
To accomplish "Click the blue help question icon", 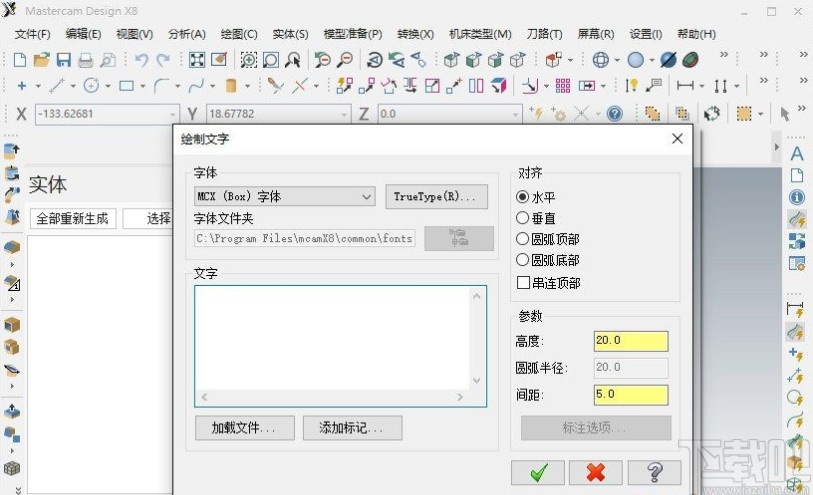I will click(615, 114).
